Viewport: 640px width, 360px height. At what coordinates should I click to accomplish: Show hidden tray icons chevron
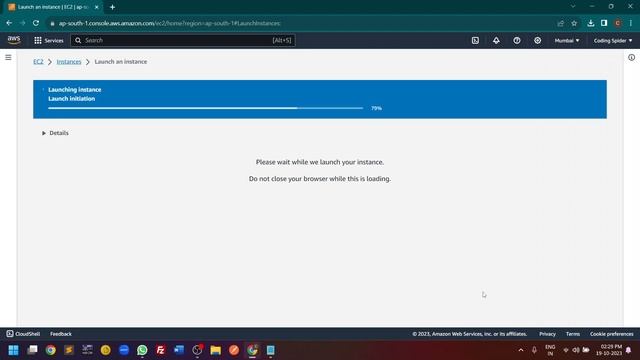point(521,350)
